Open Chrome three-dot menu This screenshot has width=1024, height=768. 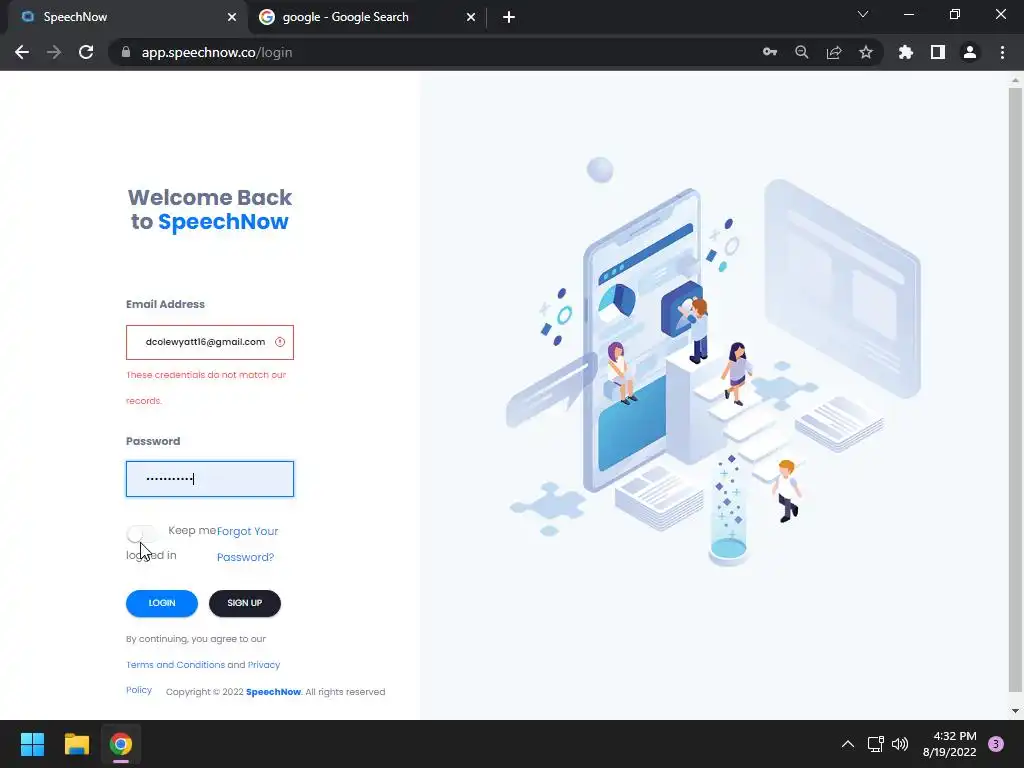tap(1002, 52)
